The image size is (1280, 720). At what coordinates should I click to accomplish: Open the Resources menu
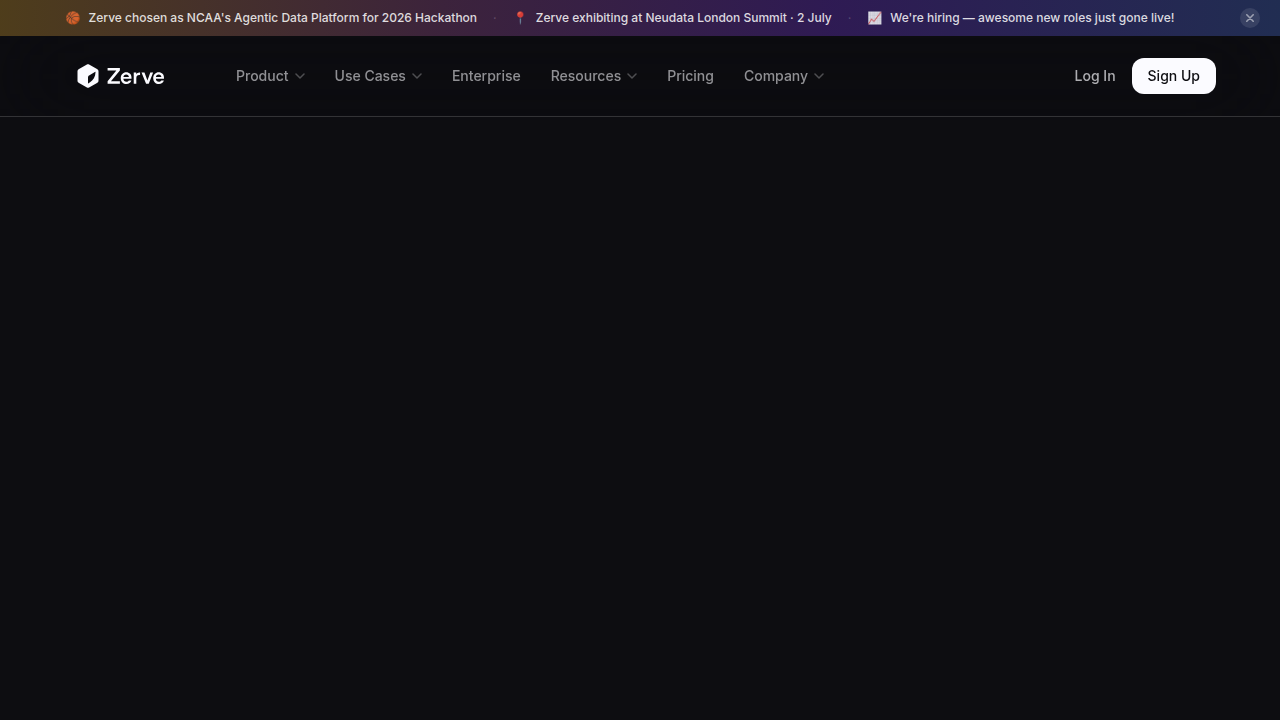click(x=594, y=76)
